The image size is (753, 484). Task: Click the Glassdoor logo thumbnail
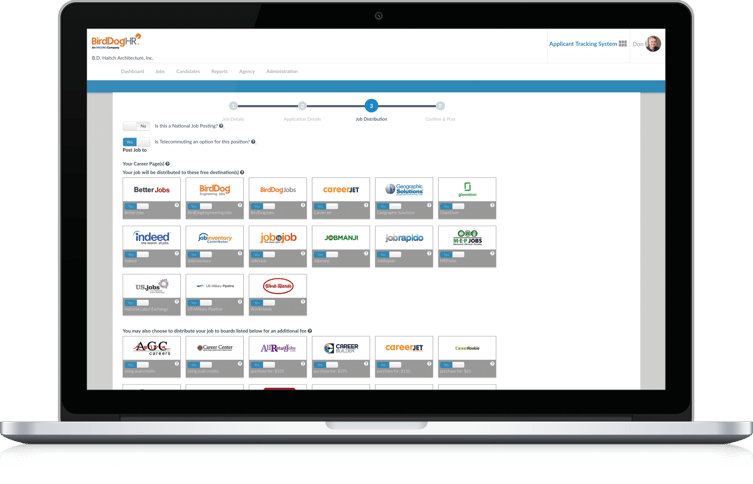pos(467,189)
